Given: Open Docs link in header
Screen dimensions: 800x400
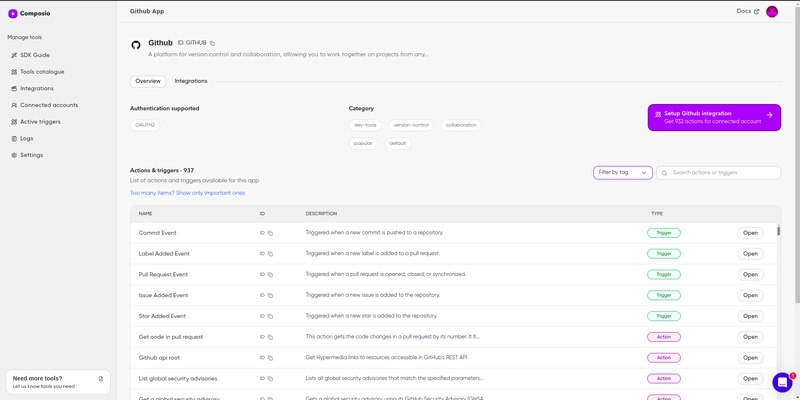Looking at the screenshot, I should 747,11.
